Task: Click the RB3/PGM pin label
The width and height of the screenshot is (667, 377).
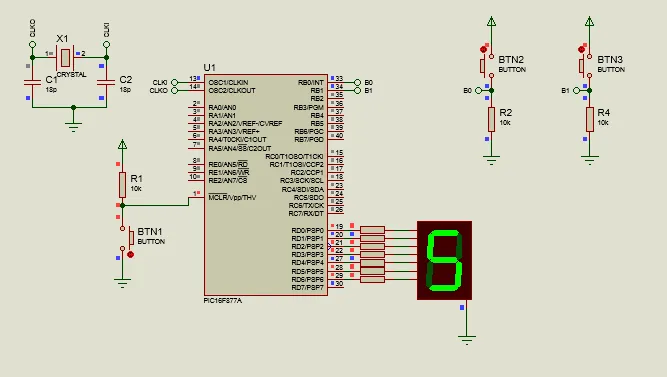Action: point(308,107)
